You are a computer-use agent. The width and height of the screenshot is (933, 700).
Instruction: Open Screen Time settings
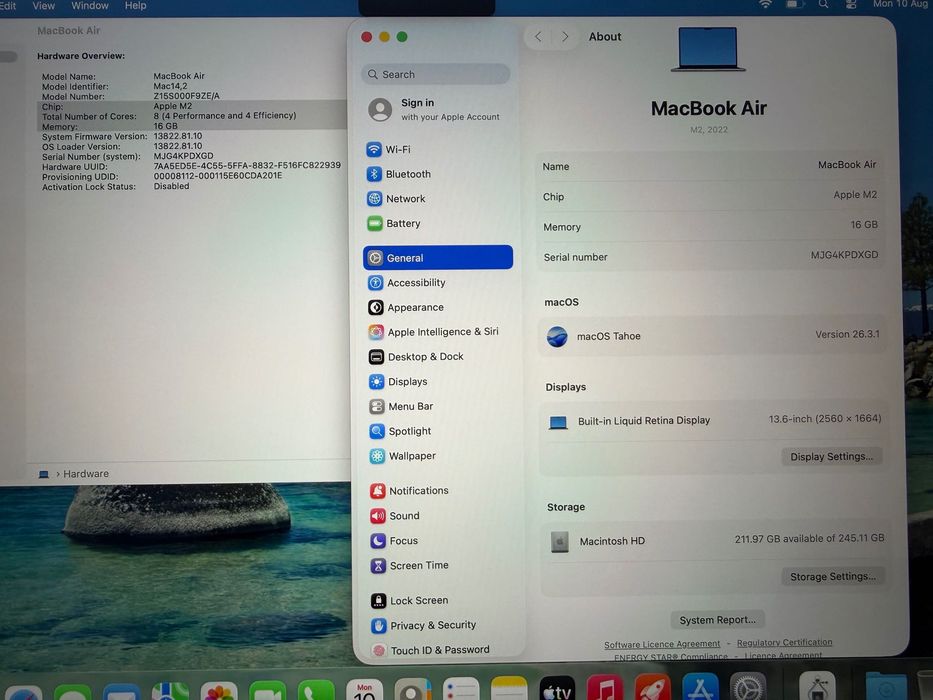[409, 565]
